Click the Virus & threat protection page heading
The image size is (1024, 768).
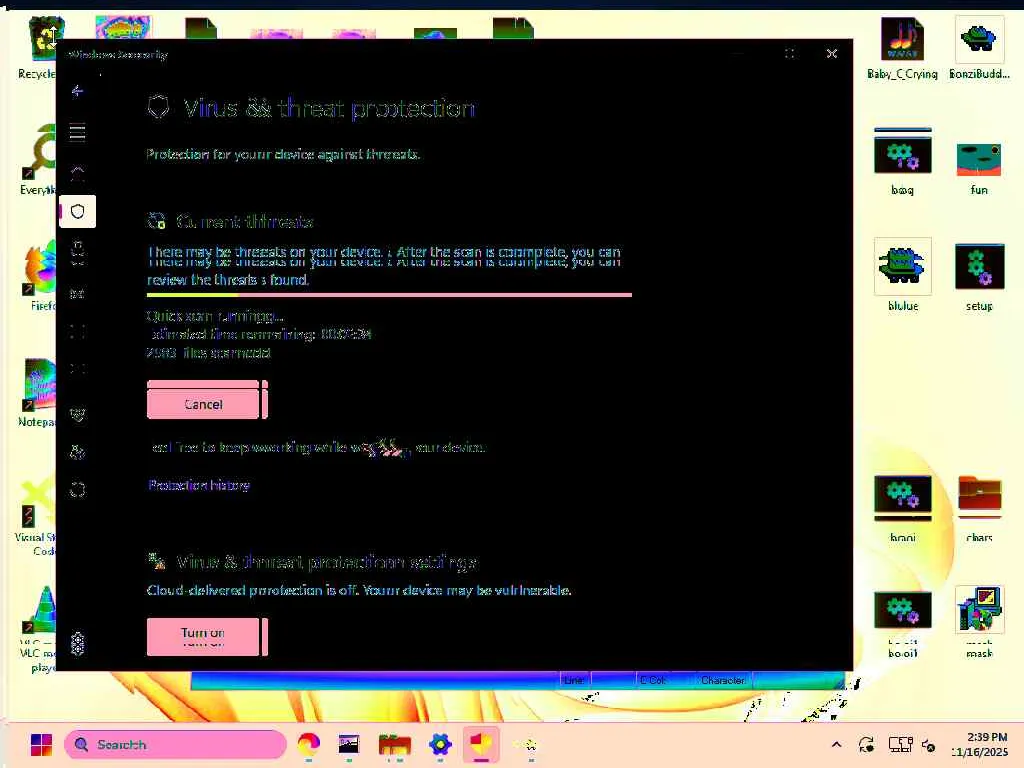[328, 108]
